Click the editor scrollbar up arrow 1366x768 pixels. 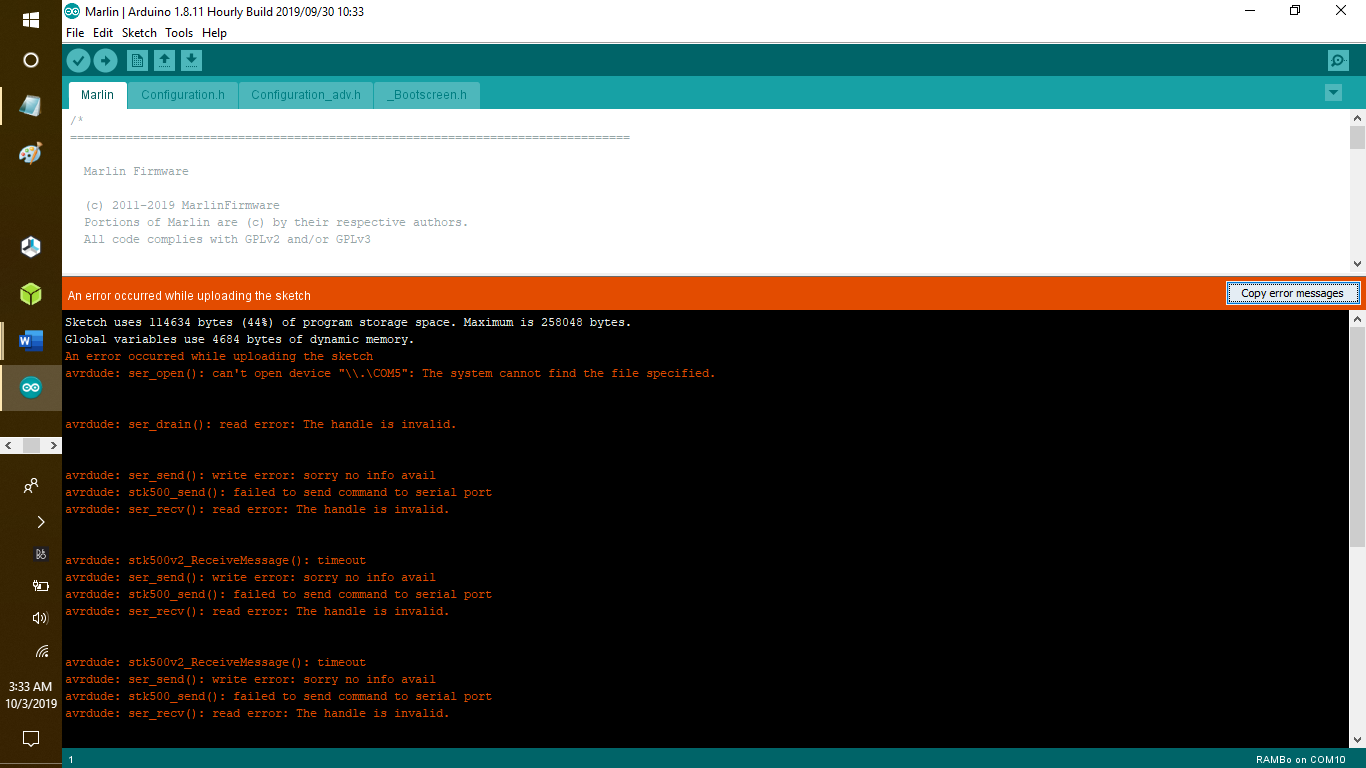pos(1357,118)
